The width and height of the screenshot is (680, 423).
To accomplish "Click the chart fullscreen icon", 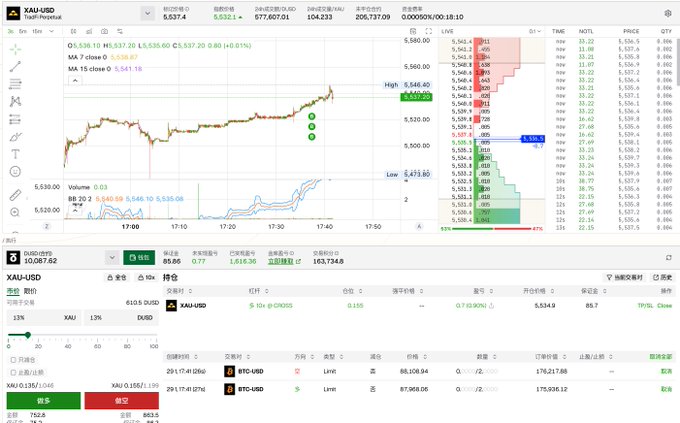I will pos(428,31).
